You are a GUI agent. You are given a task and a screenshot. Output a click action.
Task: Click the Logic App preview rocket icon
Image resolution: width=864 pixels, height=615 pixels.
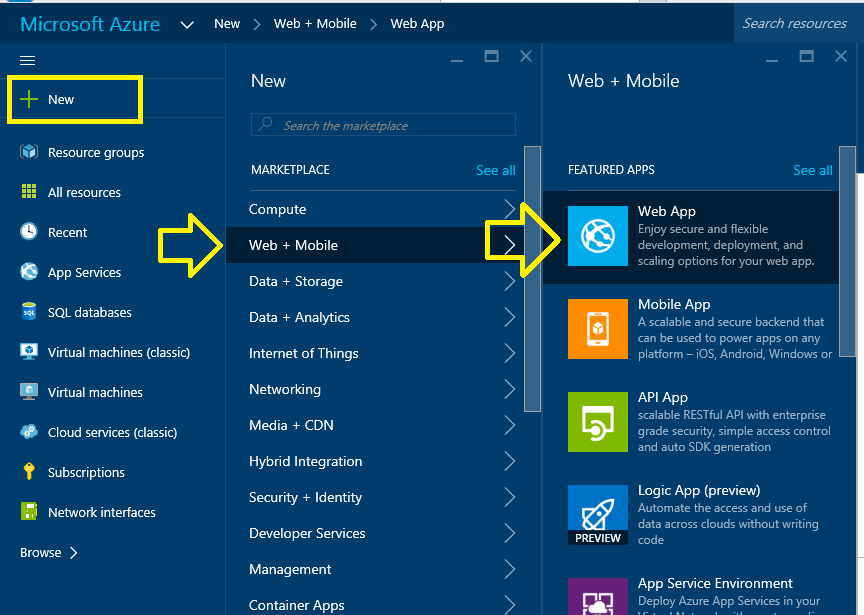598,515
